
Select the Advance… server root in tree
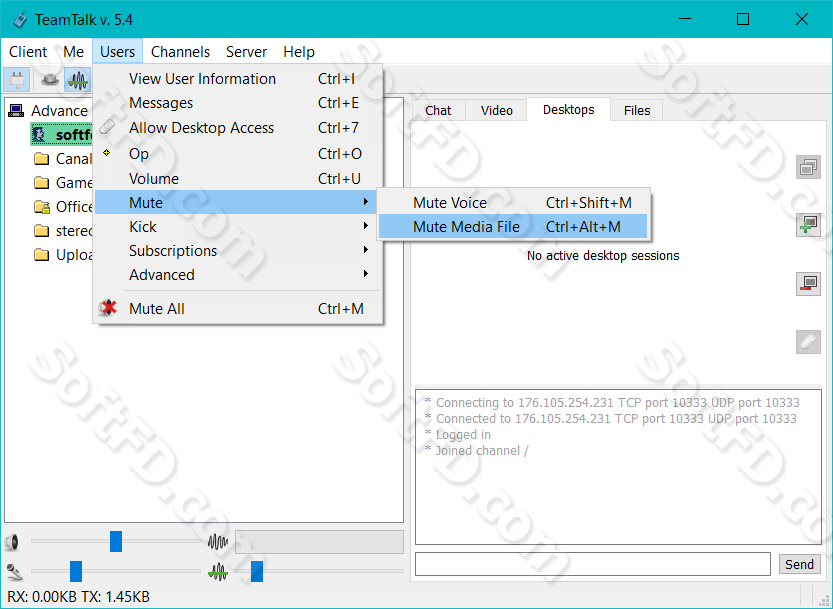[49, 111]
